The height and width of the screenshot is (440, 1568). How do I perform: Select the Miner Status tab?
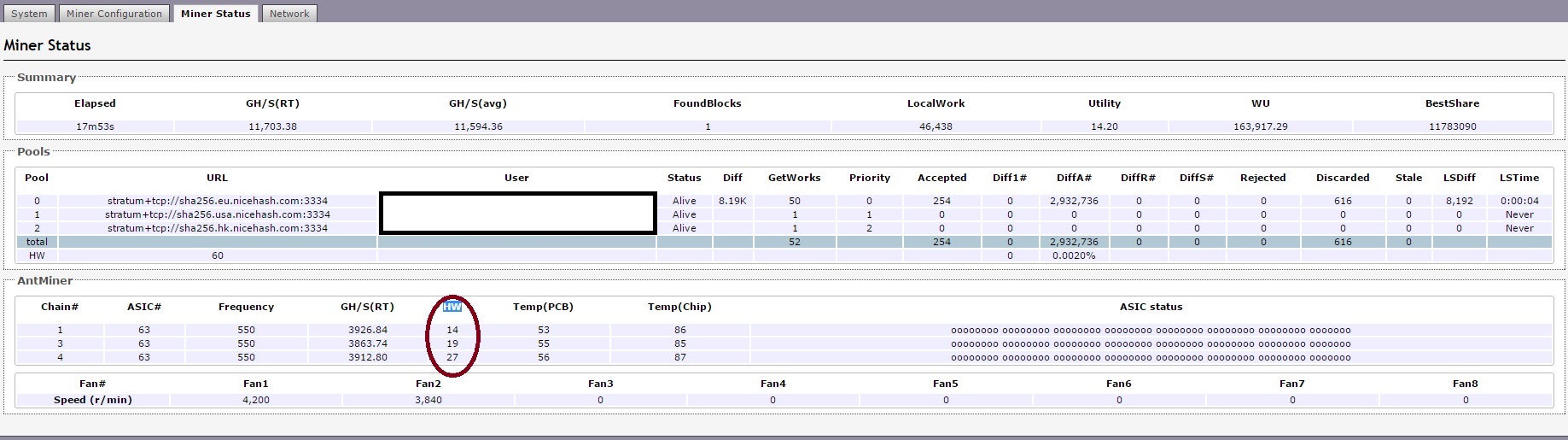click(x=215, y=14)
